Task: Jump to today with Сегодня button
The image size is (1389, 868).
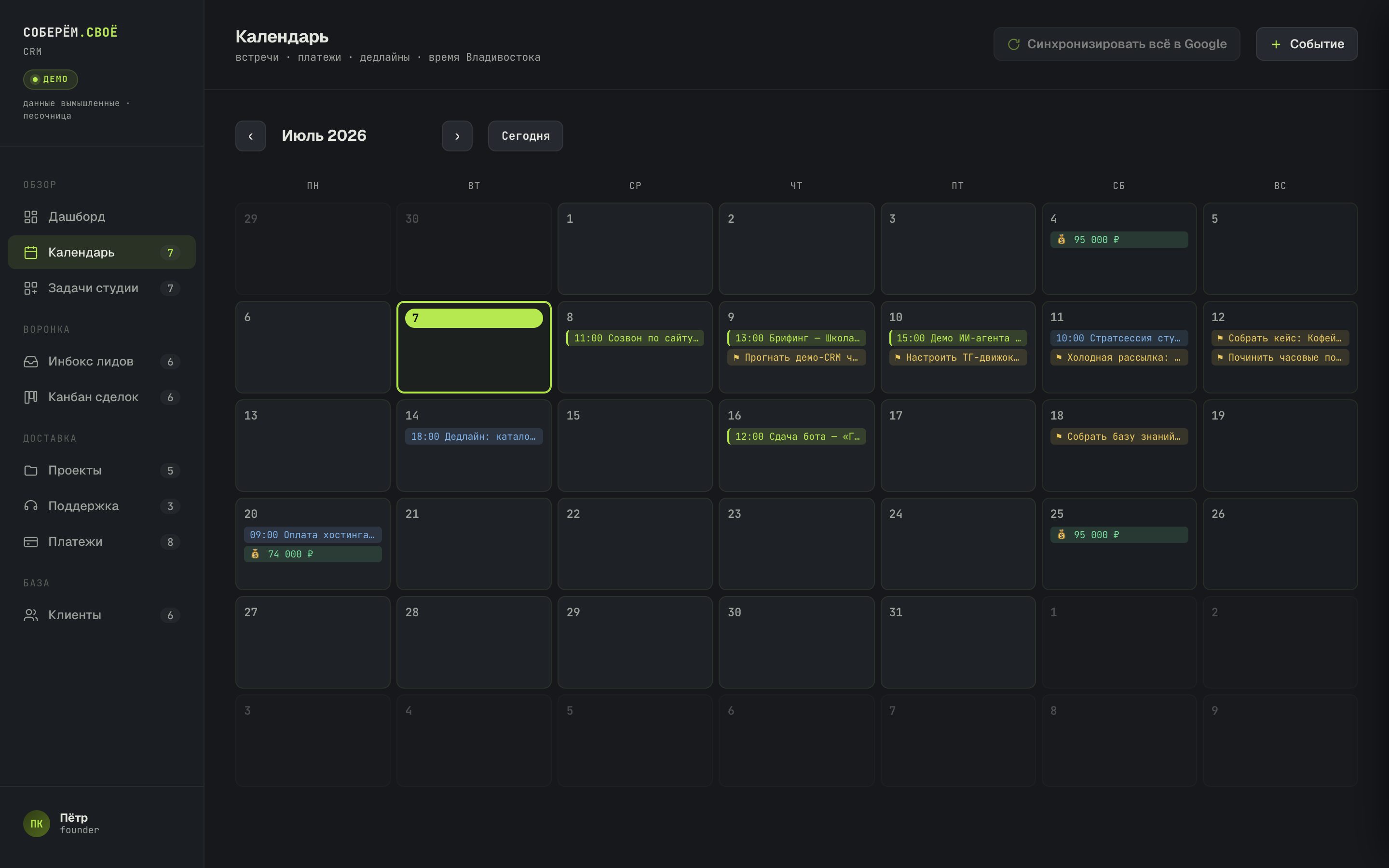Action: pos(525,136)
